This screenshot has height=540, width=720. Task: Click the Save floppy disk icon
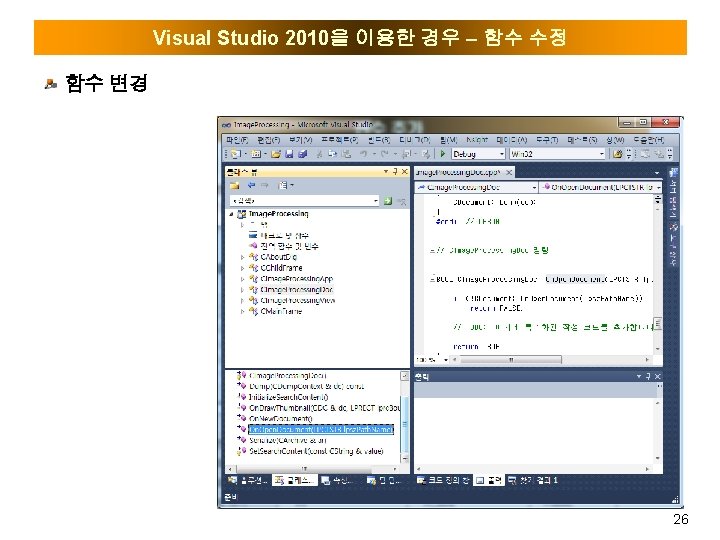[289, 154]
